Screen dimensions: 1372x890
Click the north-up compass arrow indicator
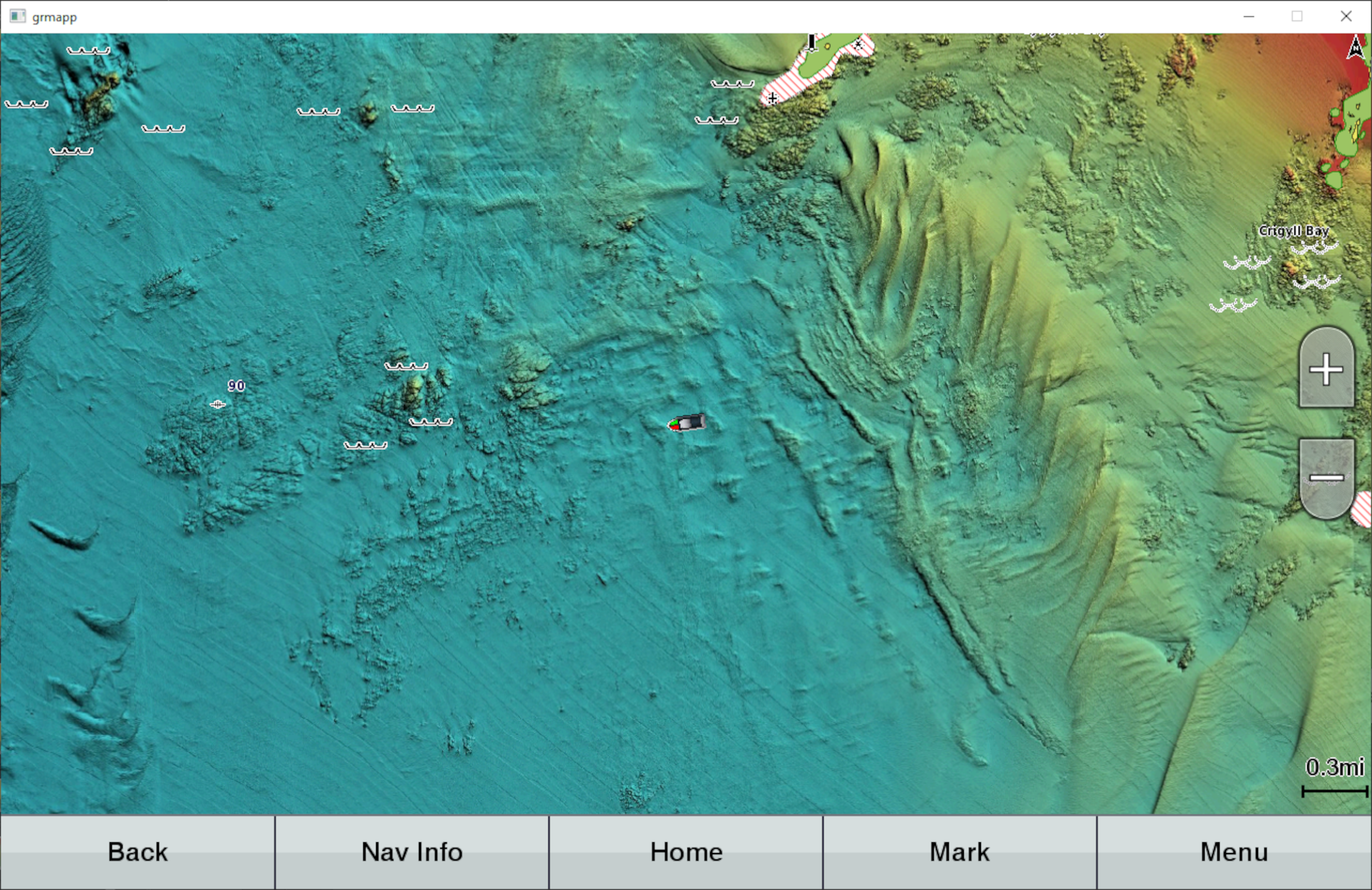pyautogui.click(x=1355, y=48)
